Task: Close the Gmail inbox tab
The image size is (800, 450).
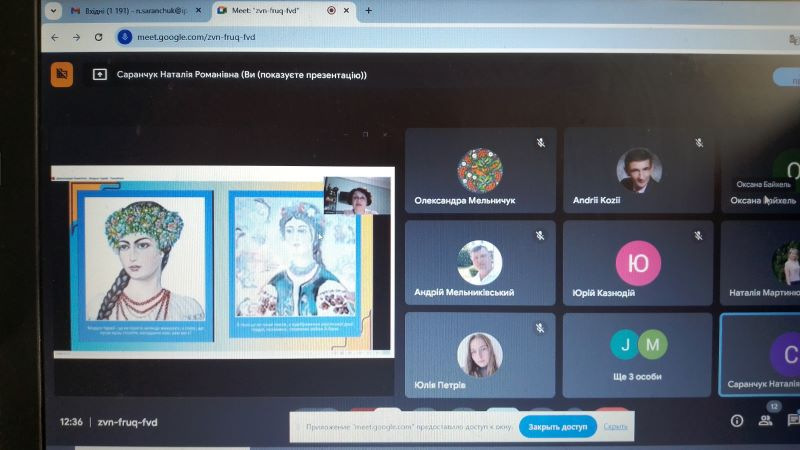Action: [198, 10]
